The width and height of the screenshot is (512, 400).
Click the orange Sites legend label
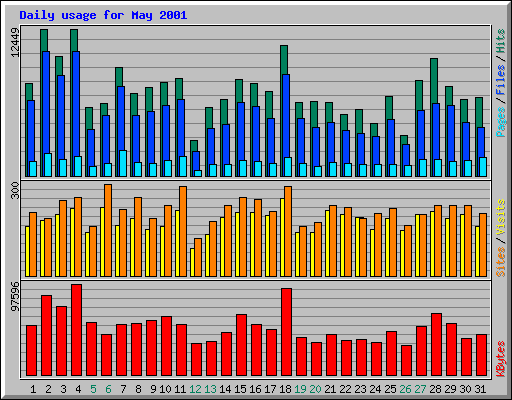[x=501, y=262]
